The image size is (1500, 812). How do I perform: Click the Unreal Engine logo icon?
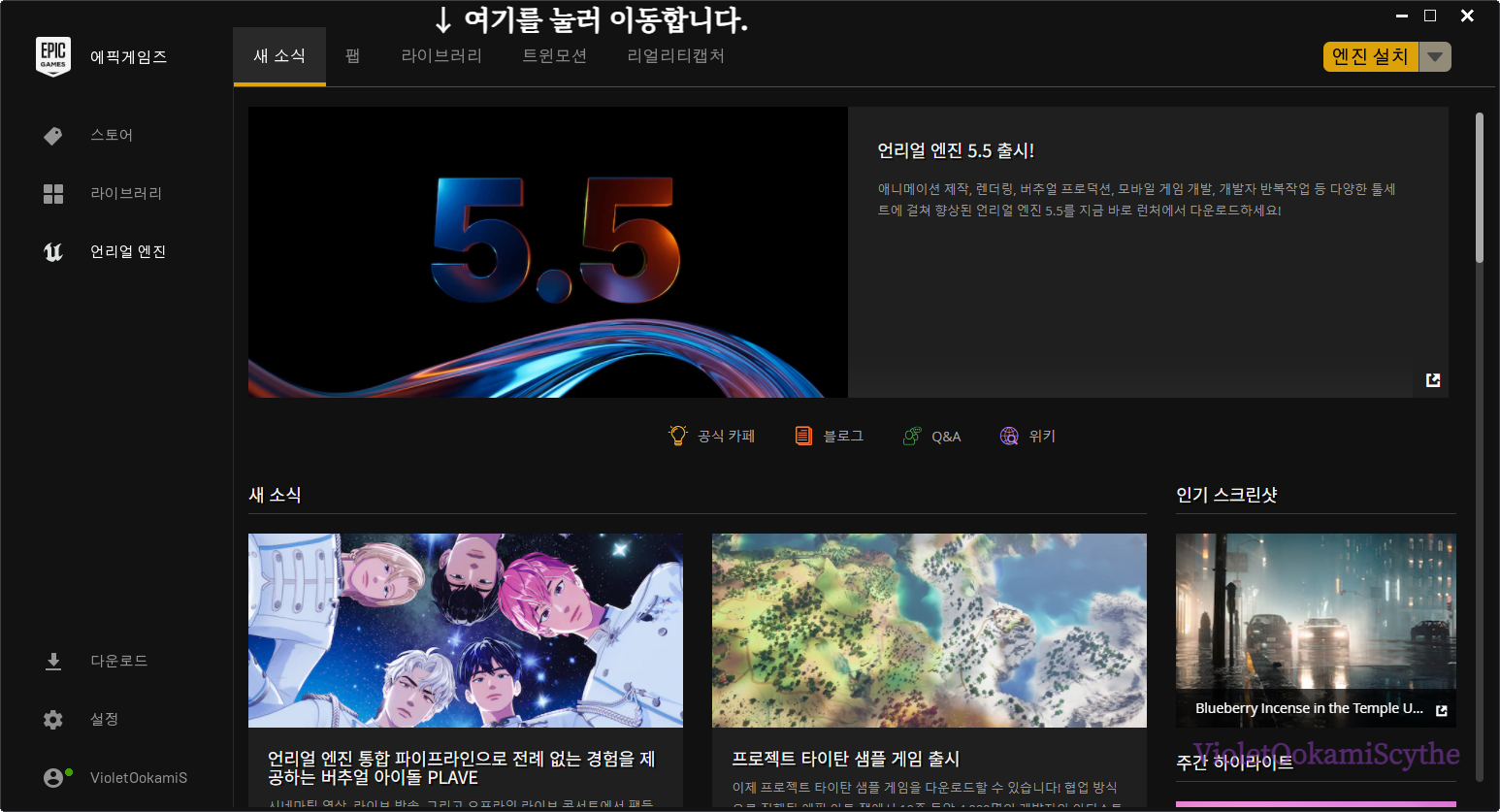[x=53, y=252]
